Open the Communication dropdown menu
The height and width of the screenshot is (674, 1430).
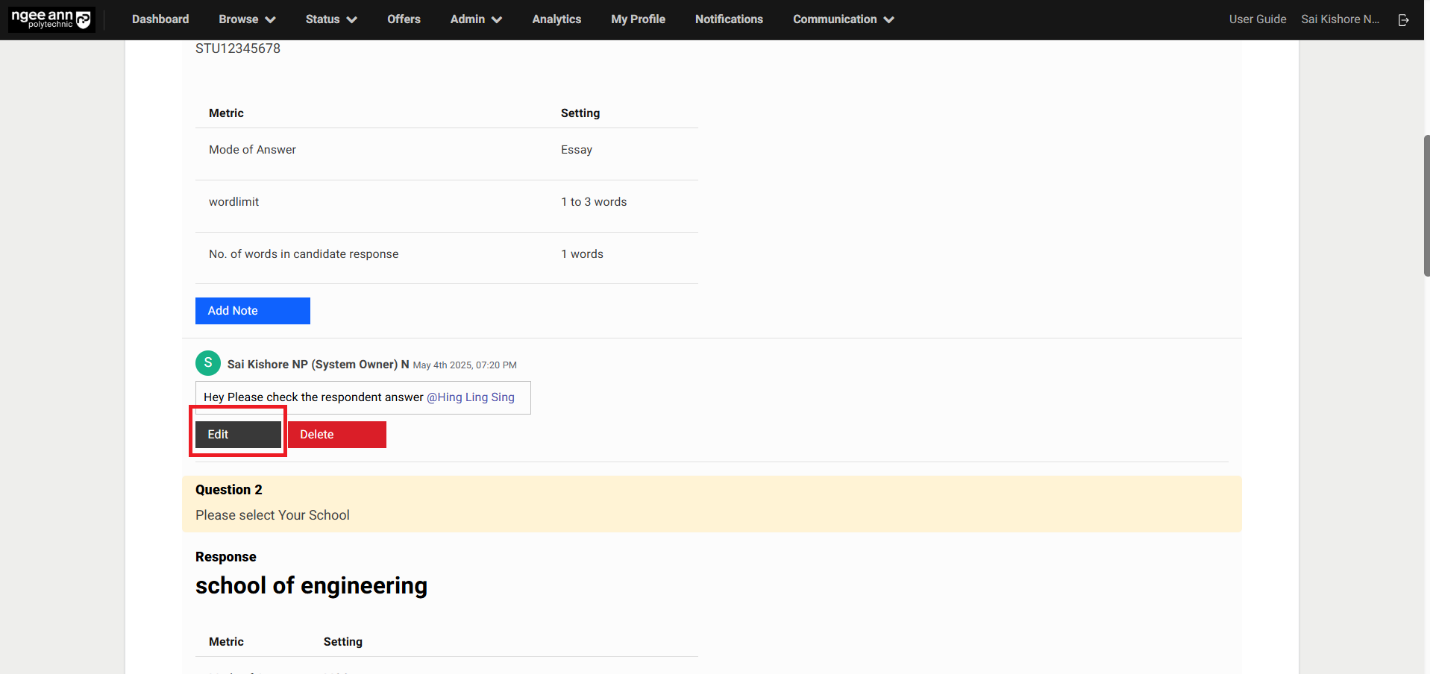(843, 19)
